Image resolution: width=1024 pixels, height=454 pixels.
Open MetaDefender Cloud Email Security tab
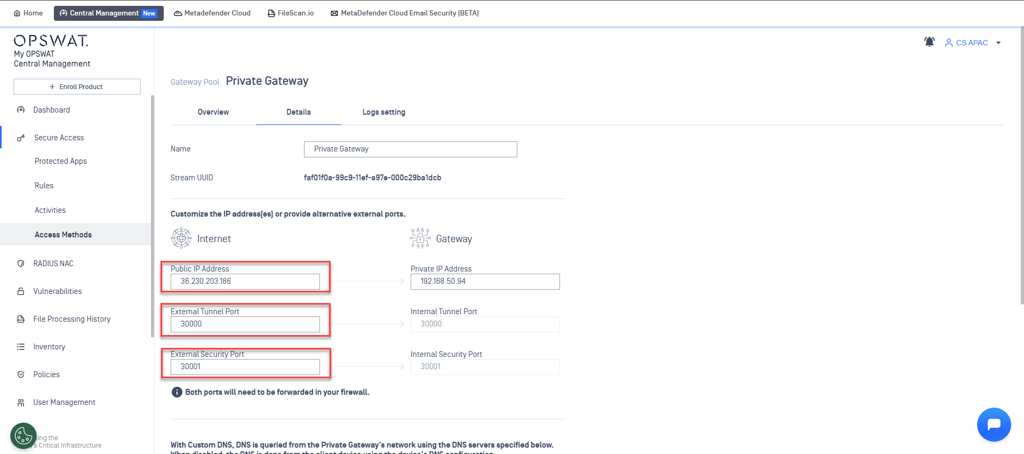[x=405, y=13]
